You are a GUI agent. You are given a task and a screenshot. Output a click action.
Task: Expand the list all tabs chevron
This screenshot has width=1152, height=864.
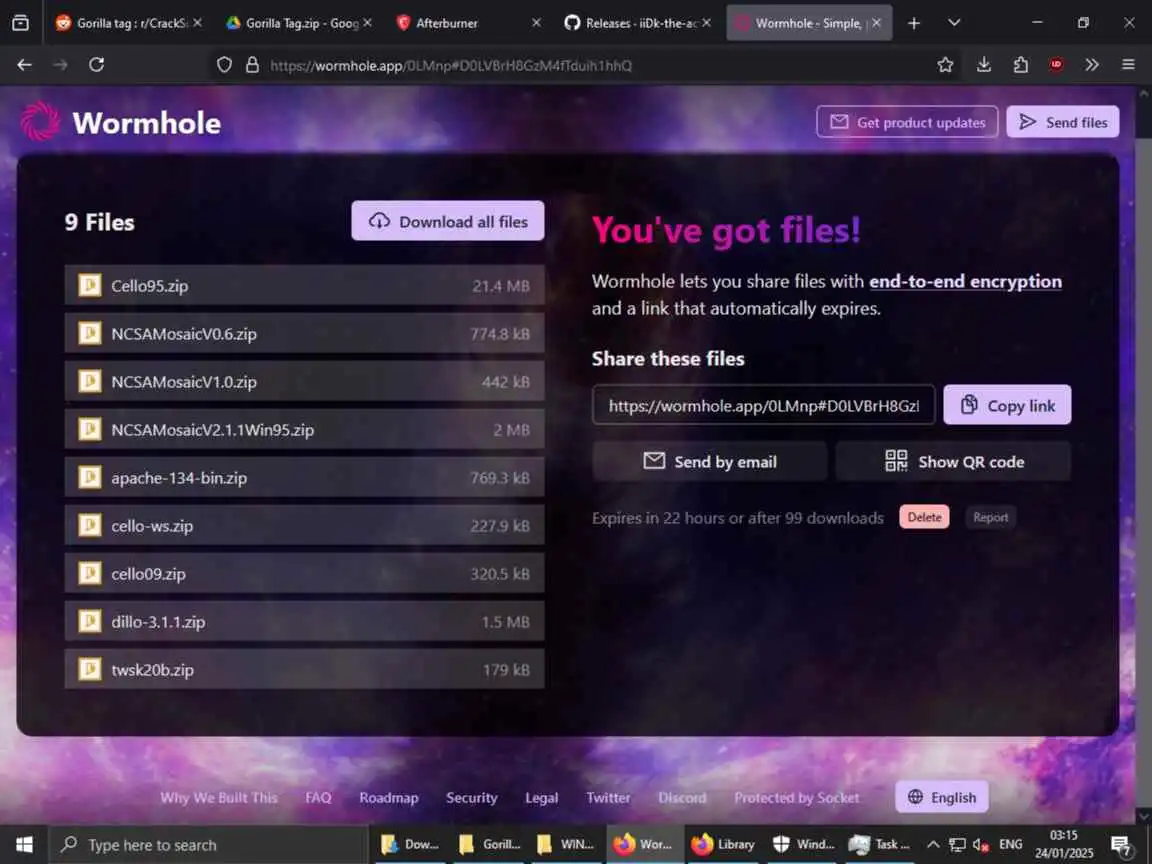point(954,23)
